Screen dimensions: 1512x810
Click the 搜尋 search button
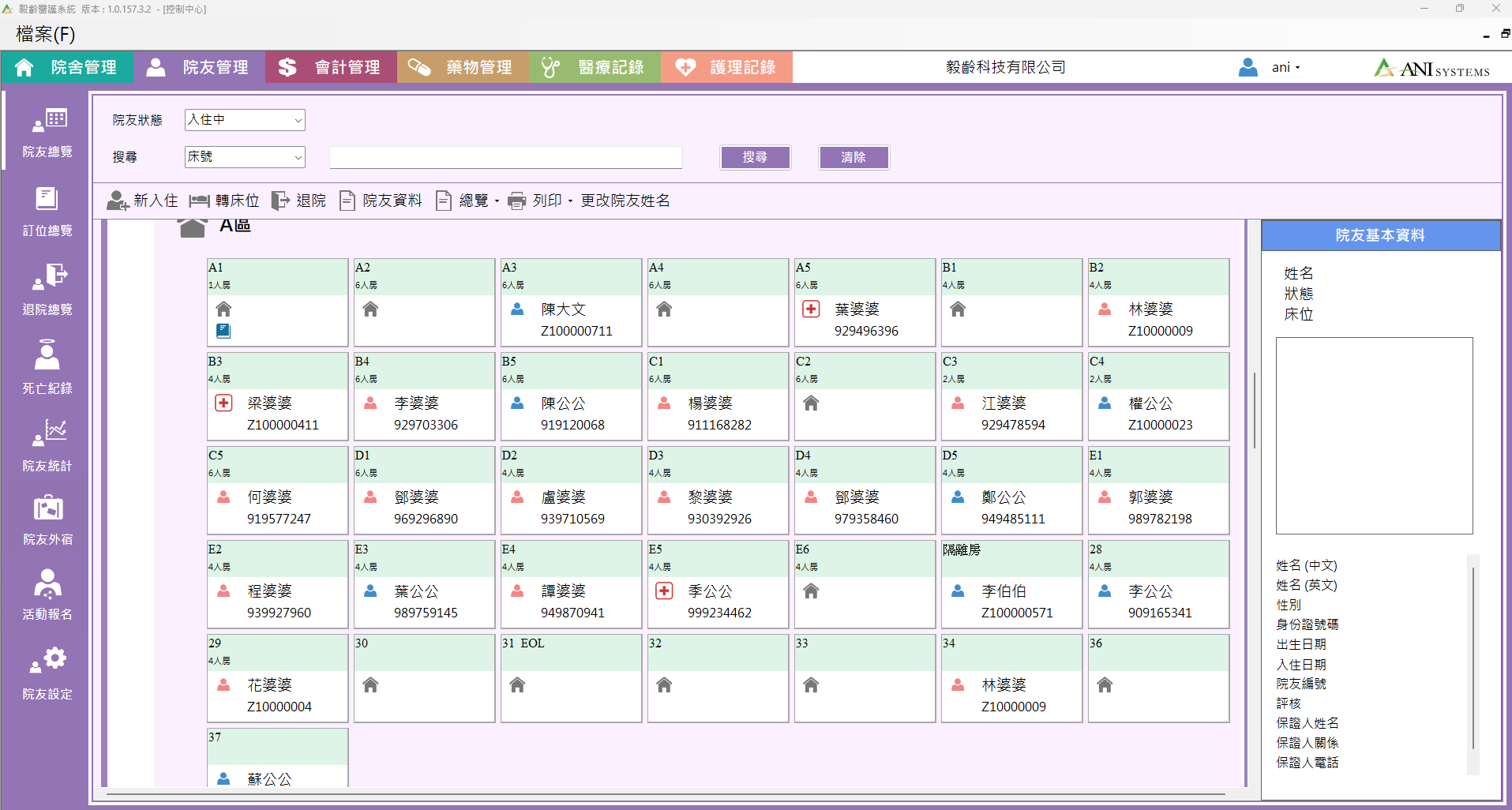755,157
